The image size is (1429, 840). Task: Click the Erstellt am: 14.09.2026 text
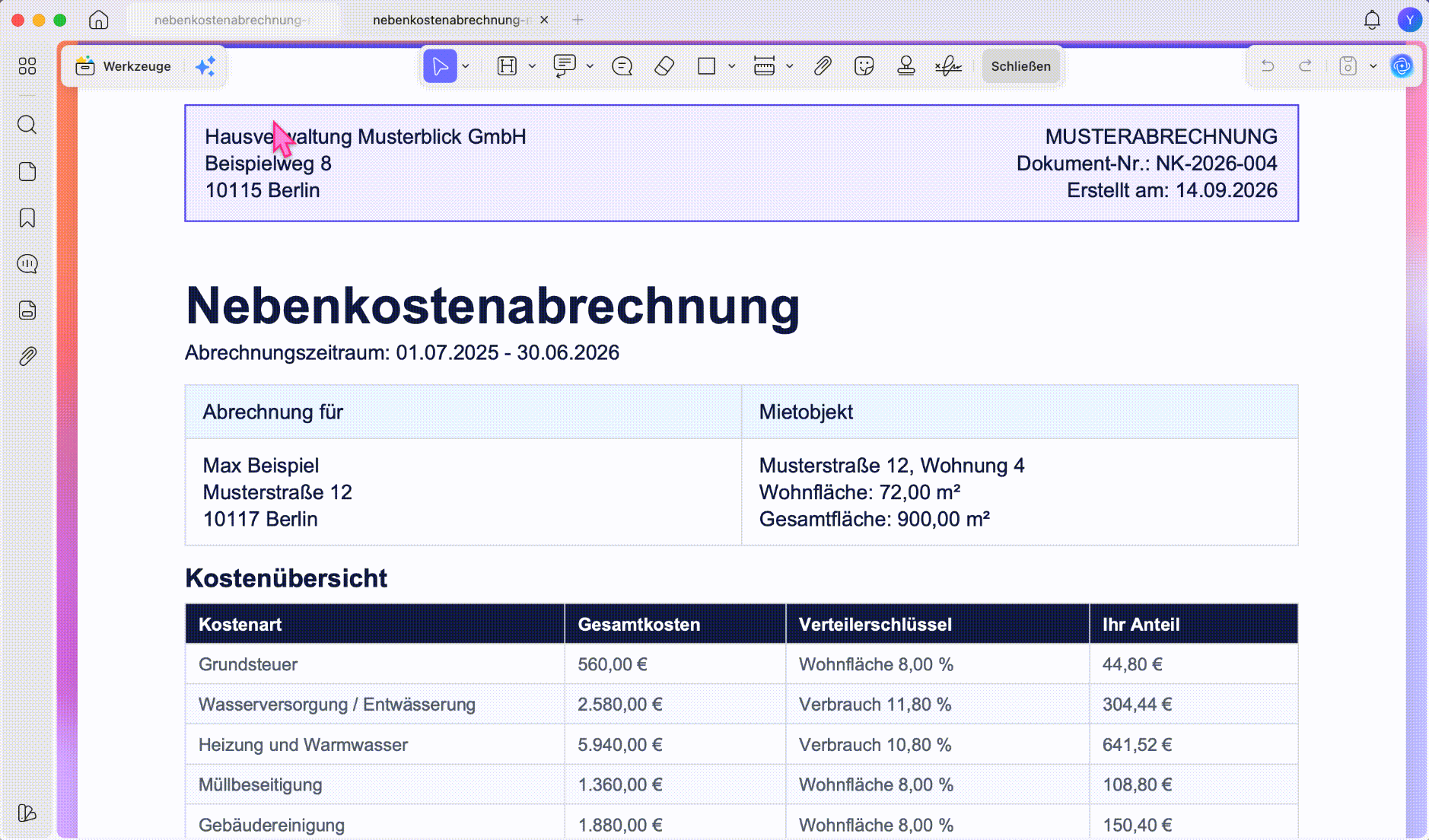click(1172, 190)
